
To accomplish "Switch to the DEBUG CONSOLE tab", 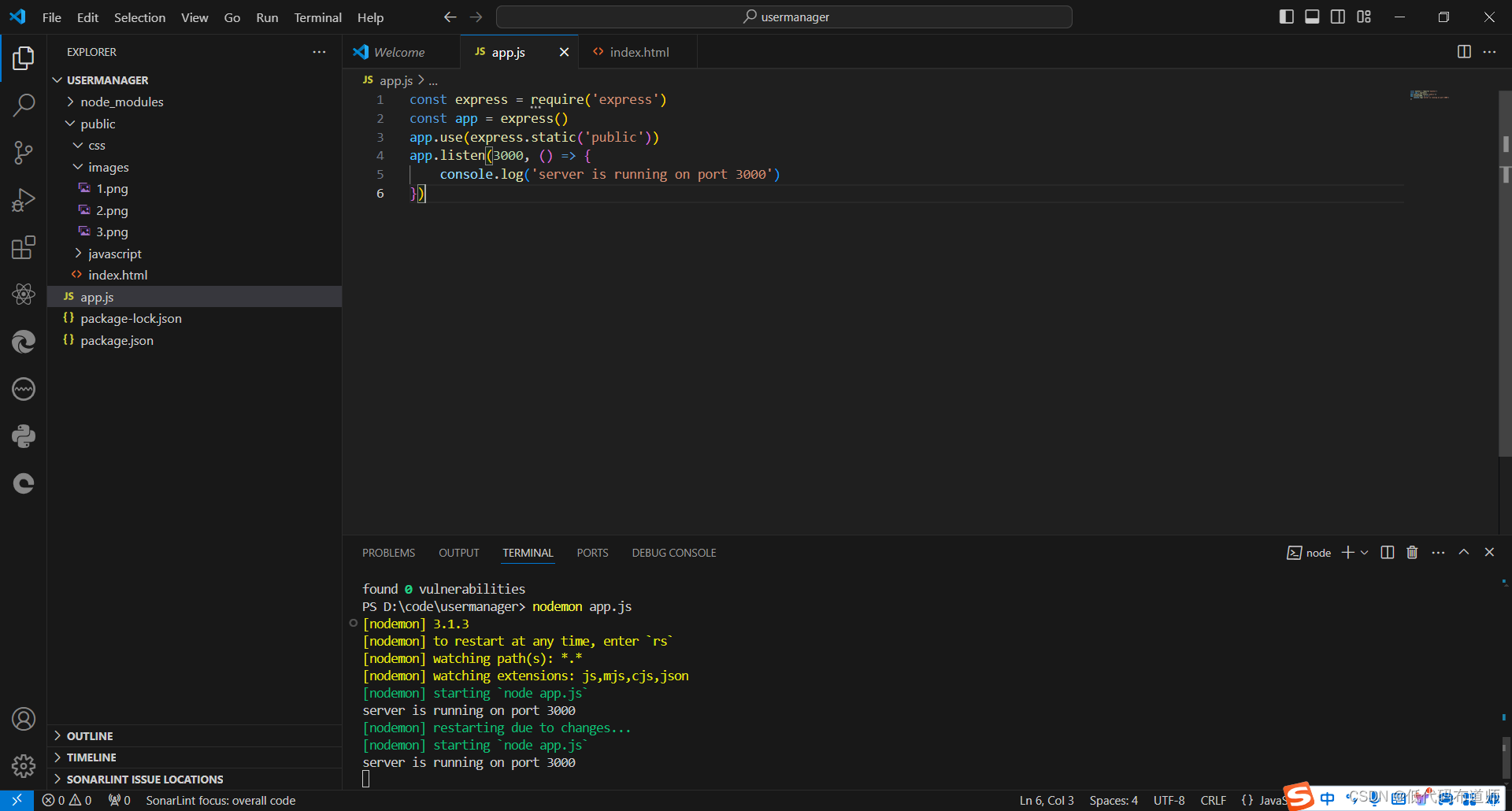I will [x=674, y=553].
